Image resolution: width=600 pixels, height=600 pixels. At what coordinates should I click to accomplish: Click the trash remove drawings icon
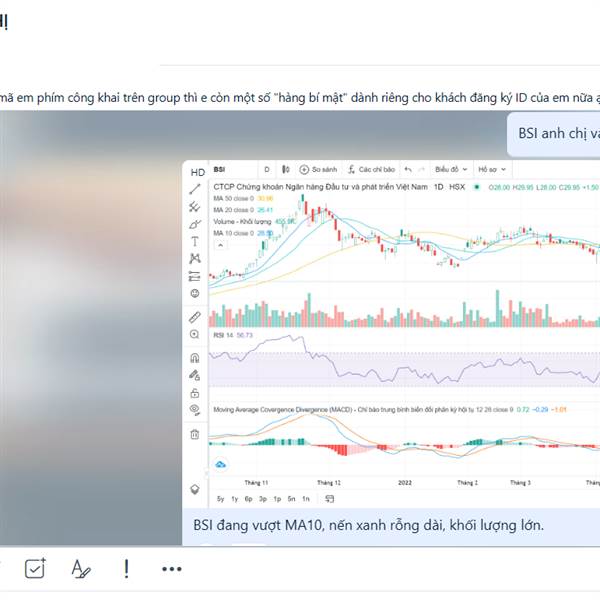tap(195, 434)
